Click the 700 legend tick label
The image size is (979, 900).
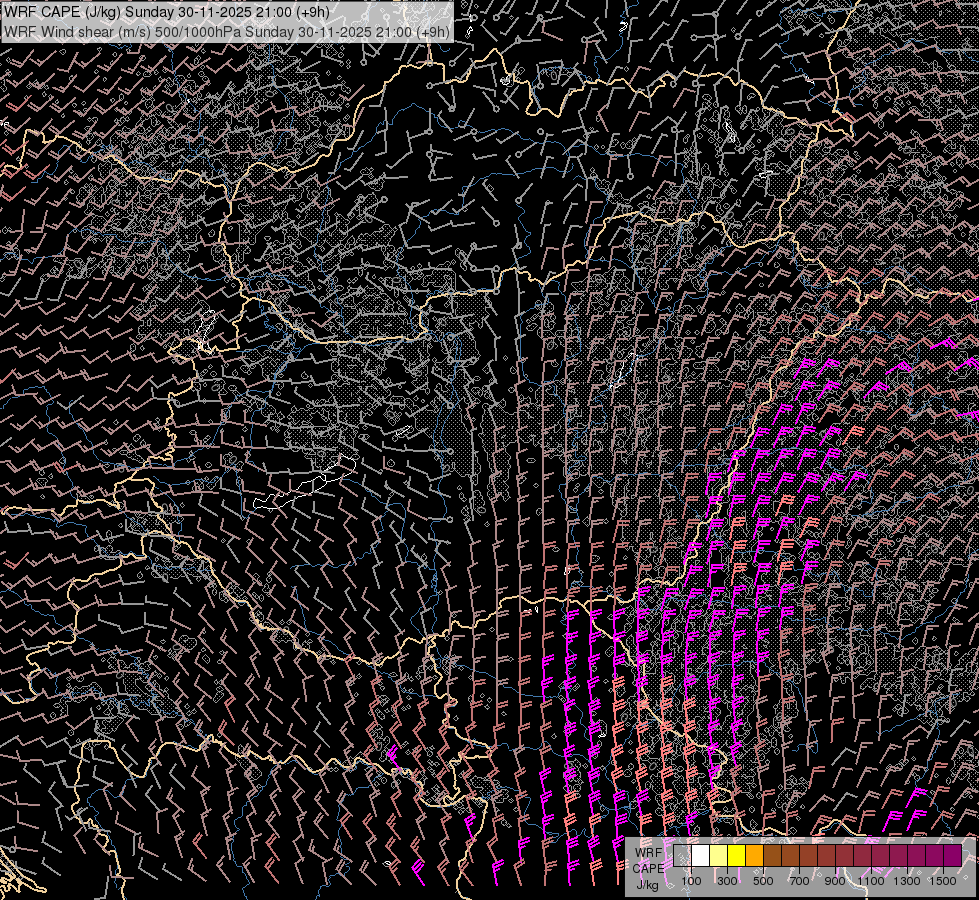click(x=799, y=881)
